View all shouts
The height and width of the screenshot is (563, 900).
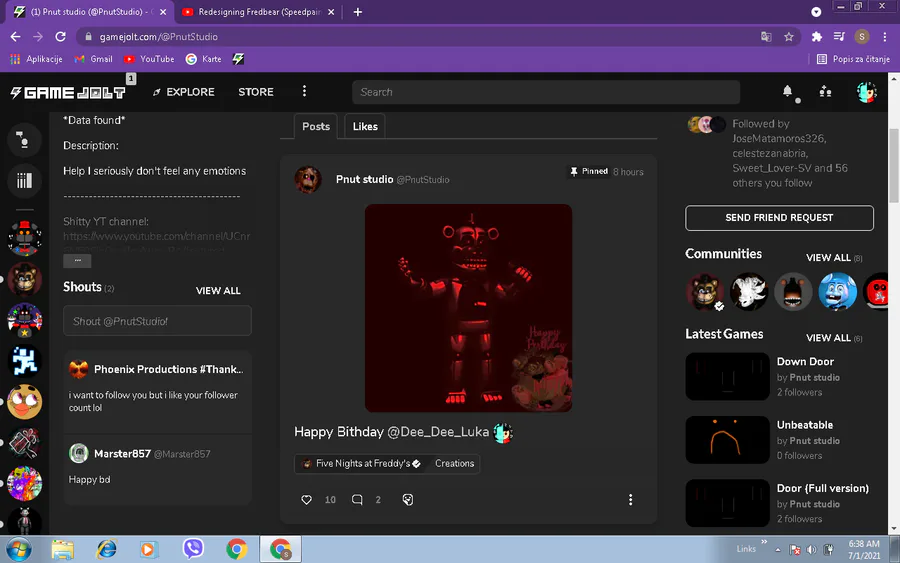[x=218, y=291]
